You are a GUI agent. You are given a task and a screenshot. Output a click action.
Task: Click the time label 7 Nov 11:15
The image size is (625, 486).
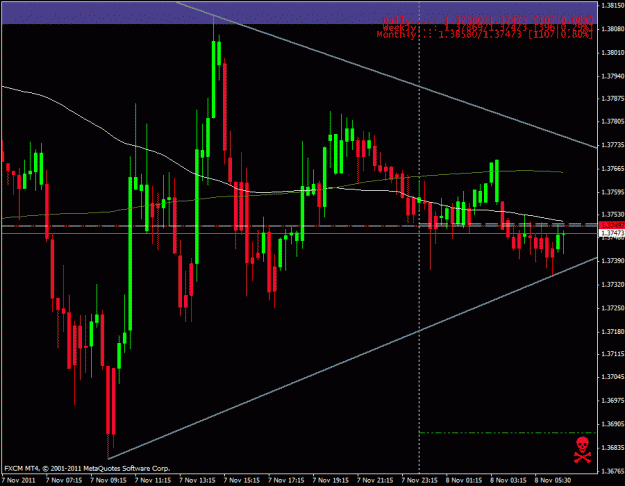[x=153, y=480]
